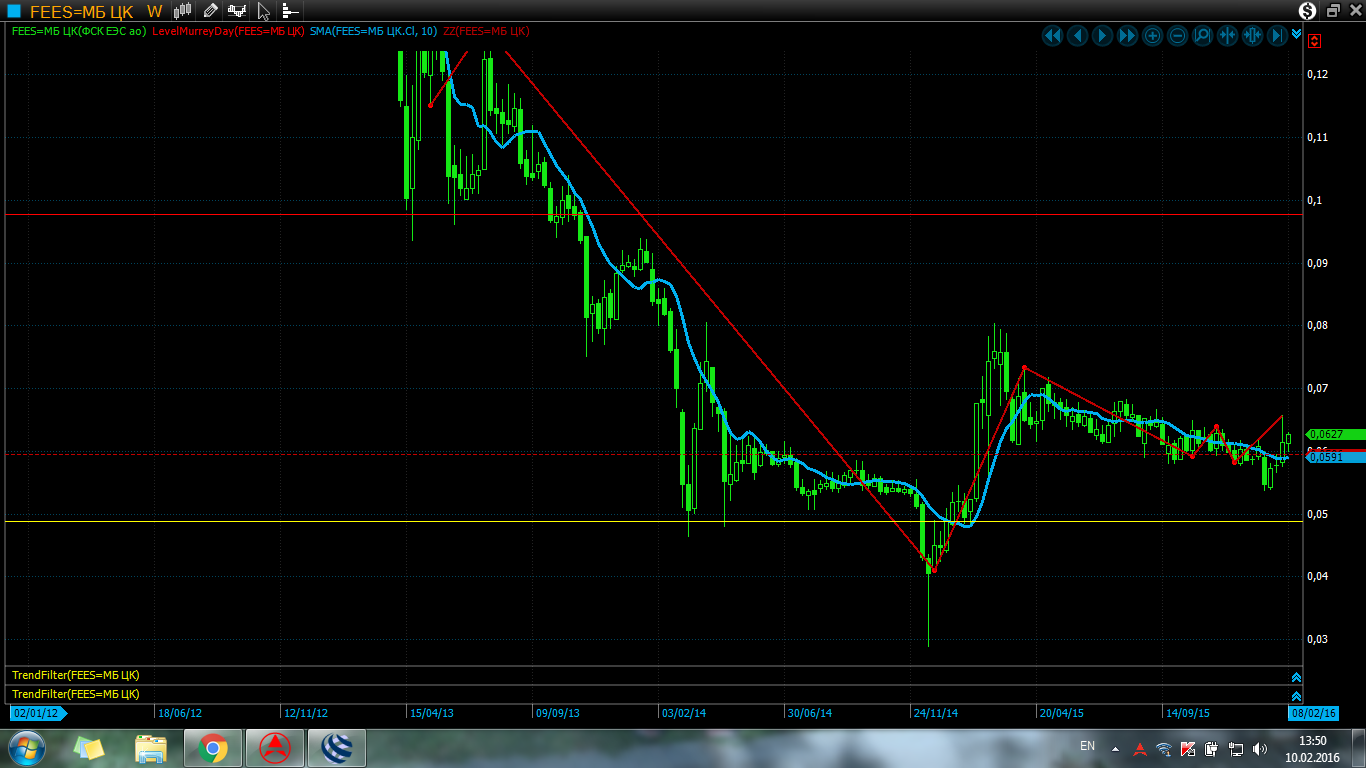Toggle the dollar sign currency button
Image resolution: width=1366 pixels, height=768 pixels.
[1308, 11]
